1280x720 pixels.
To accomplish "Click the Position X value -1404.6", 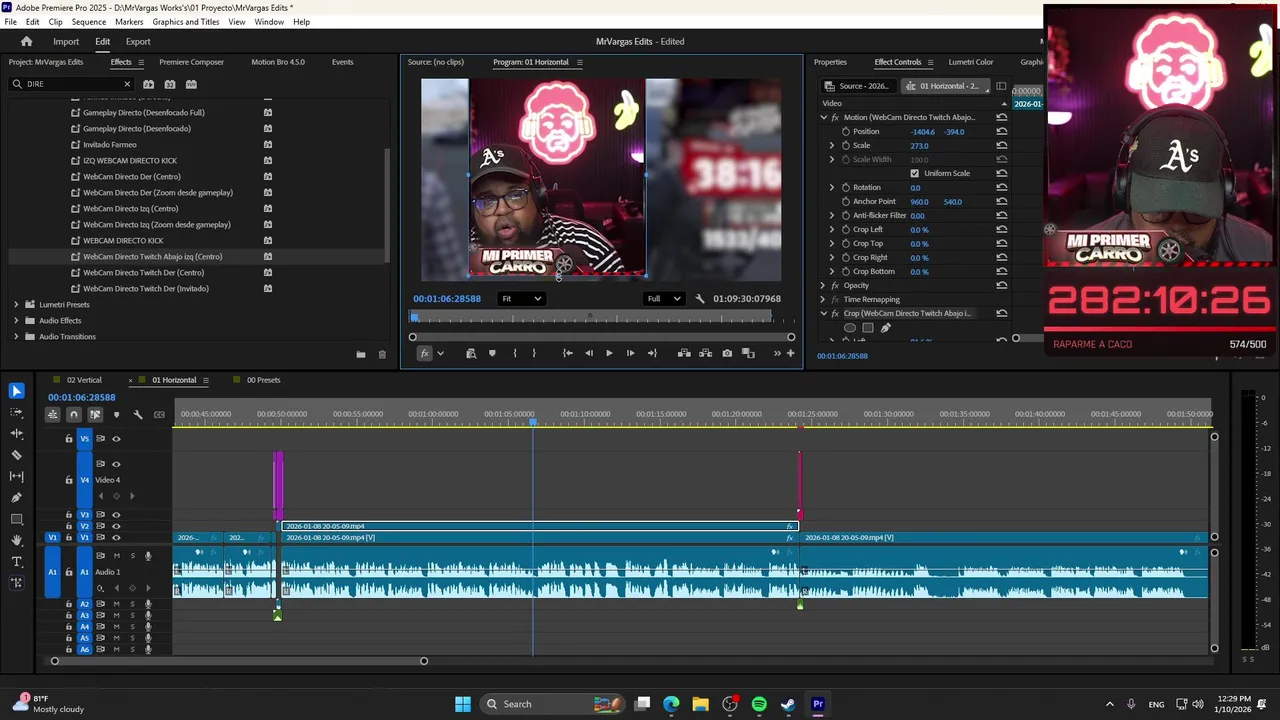I will (923, 132).
